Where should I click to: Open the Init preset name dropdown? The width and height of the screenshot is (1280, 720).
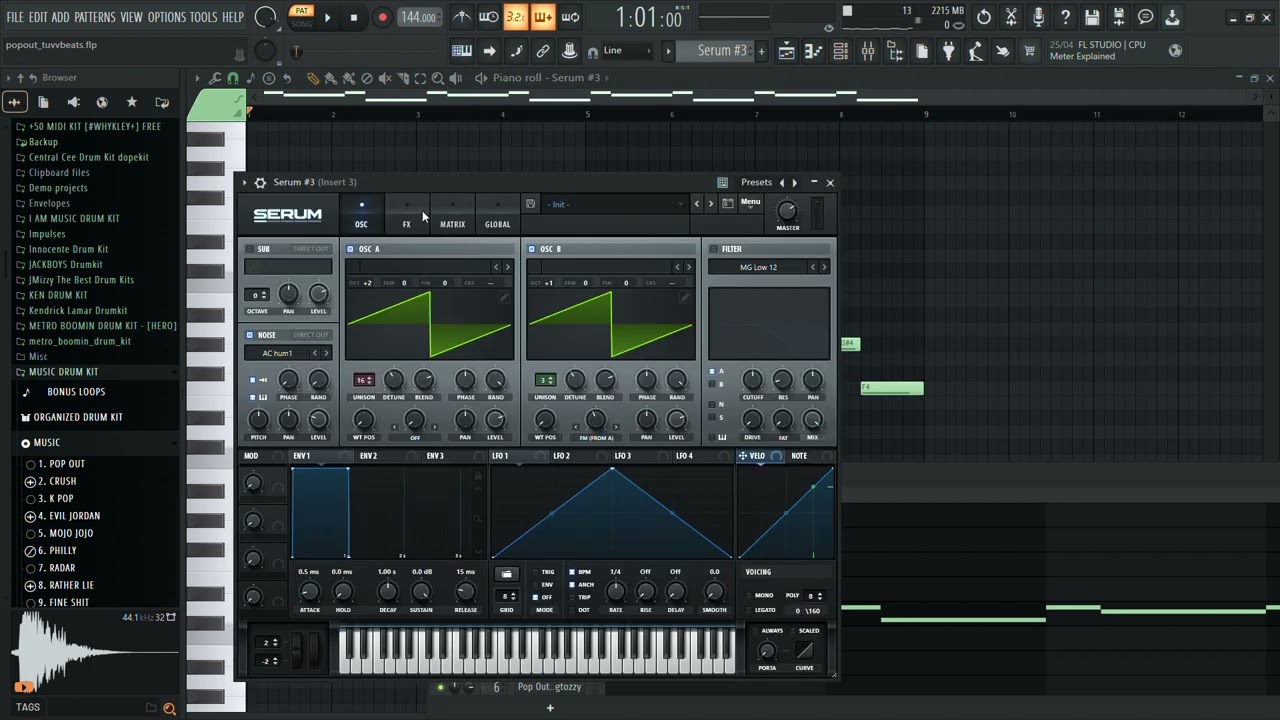(614, 204)
